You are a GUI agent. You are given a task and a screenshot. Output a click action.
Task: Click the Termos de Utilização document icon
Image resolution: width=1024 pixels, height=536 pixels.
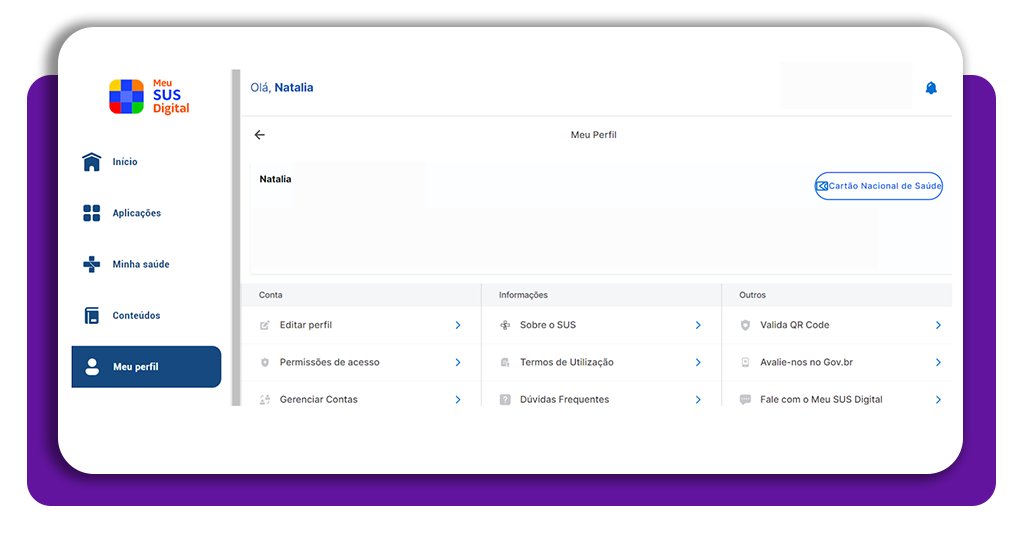505,362
